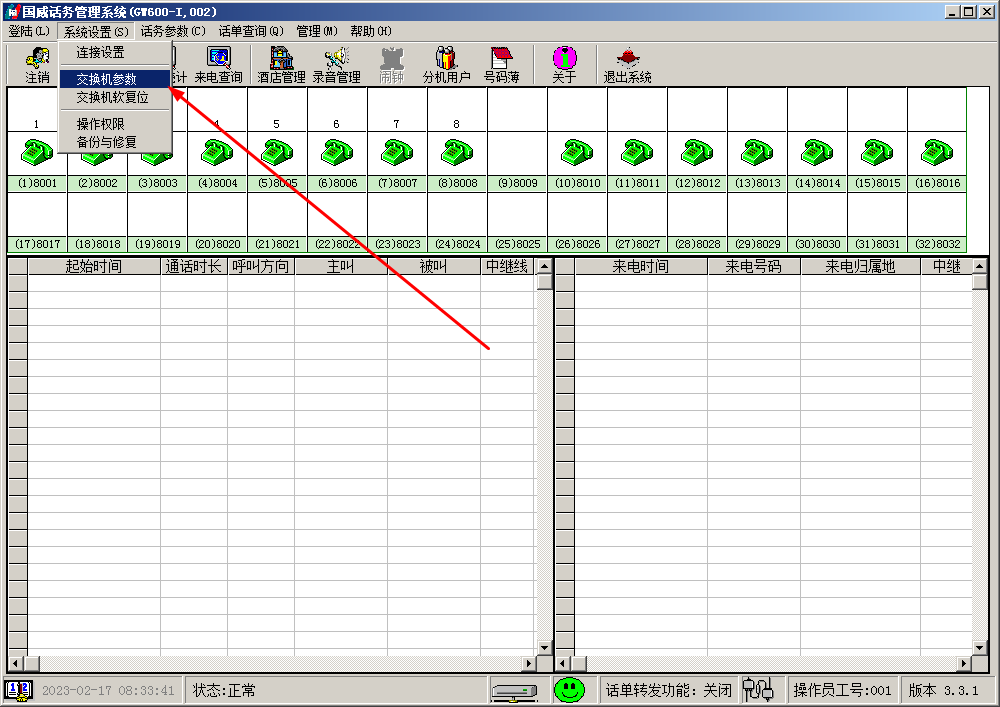Select the green phone icon above (11)8011
The height and width of the screenshot is (707, 1000).
pyautogui.click(x=637, y=153)
